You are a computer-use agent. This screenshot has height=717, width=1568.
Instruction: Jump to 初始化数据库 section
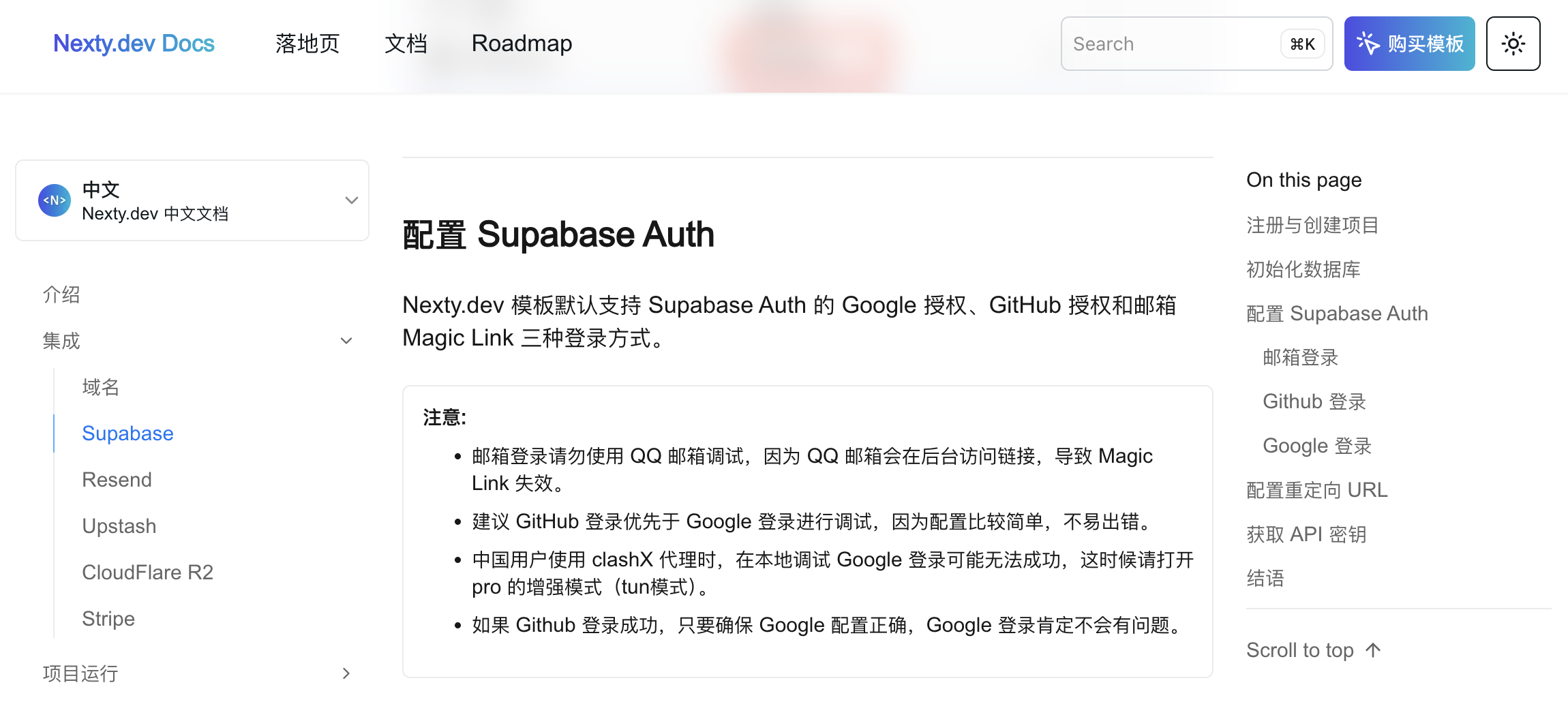click(1303, 269)
